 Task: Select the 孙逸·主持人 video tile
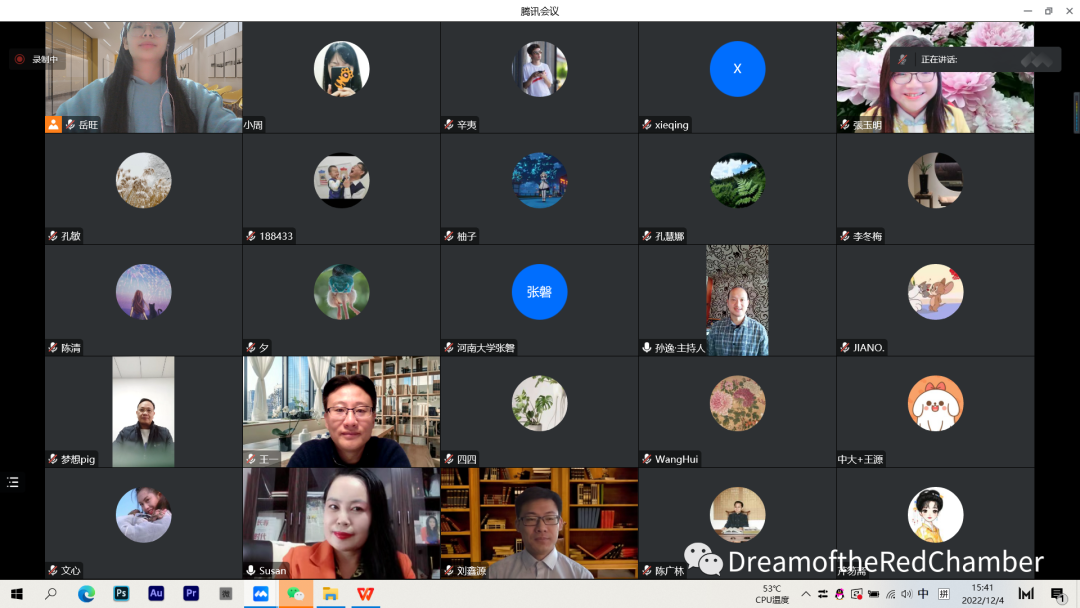tap(737, 300)
